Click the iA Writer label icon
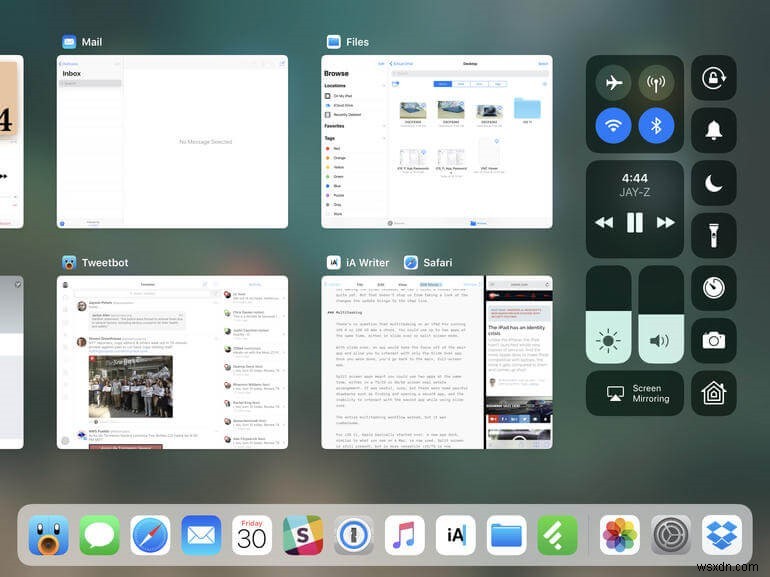The width and height of the screenshot is (770, 577). (x=333, y=263)
